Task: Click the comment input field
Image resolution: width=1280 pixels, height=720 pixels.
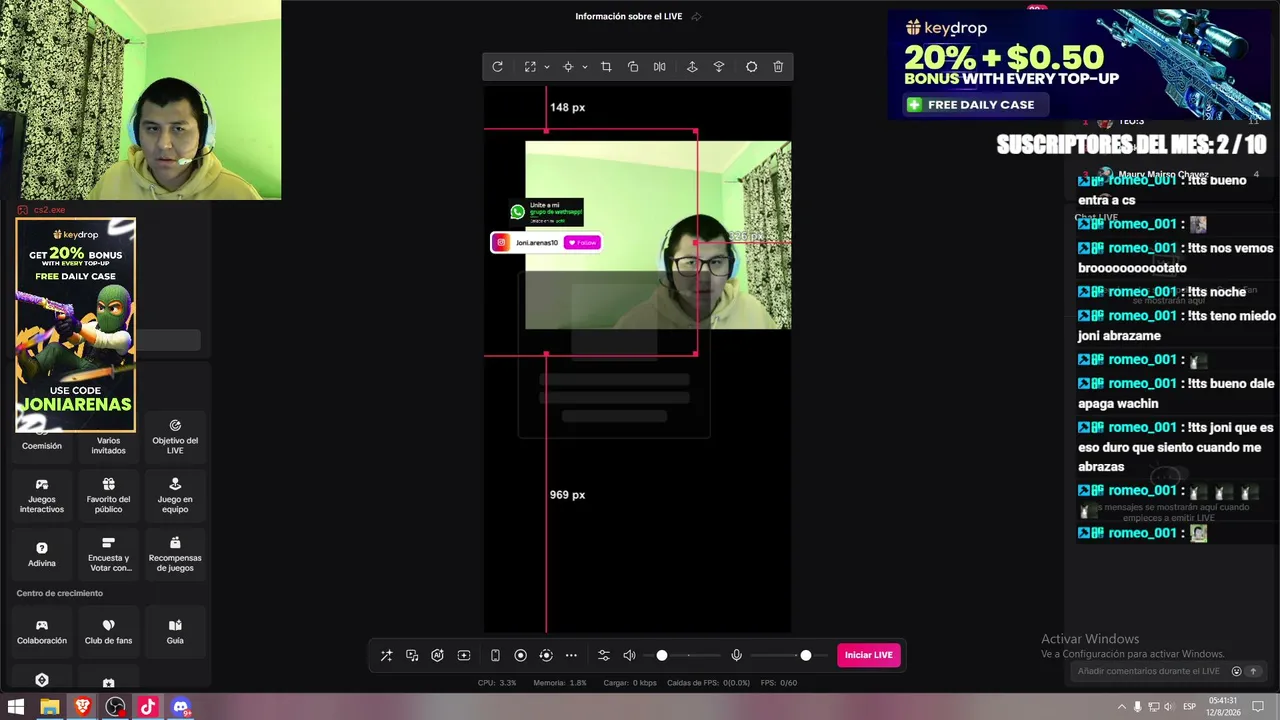Action: pyautogui.click(x=1150, y=671)
